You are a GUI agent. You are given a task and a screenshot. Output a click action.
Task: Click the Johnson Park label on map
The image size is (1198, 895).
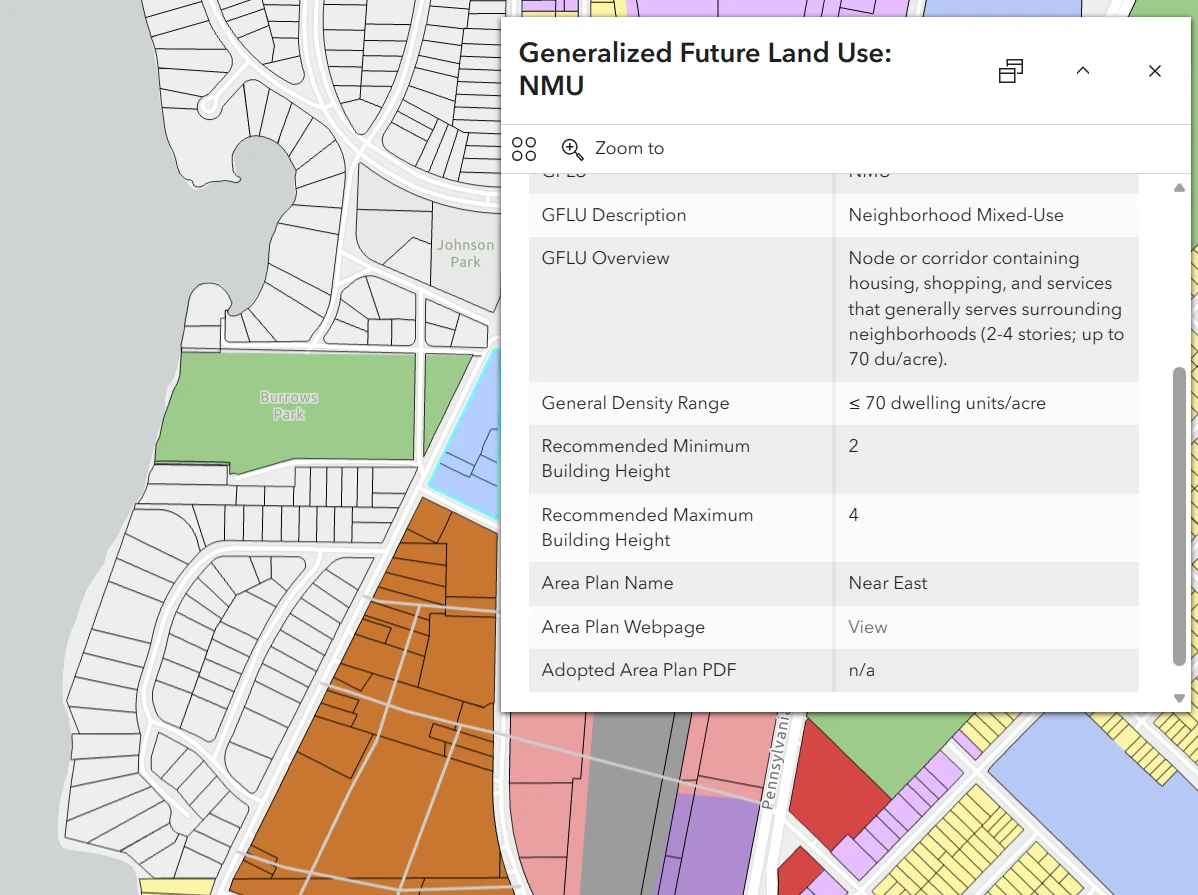point(465,253)
